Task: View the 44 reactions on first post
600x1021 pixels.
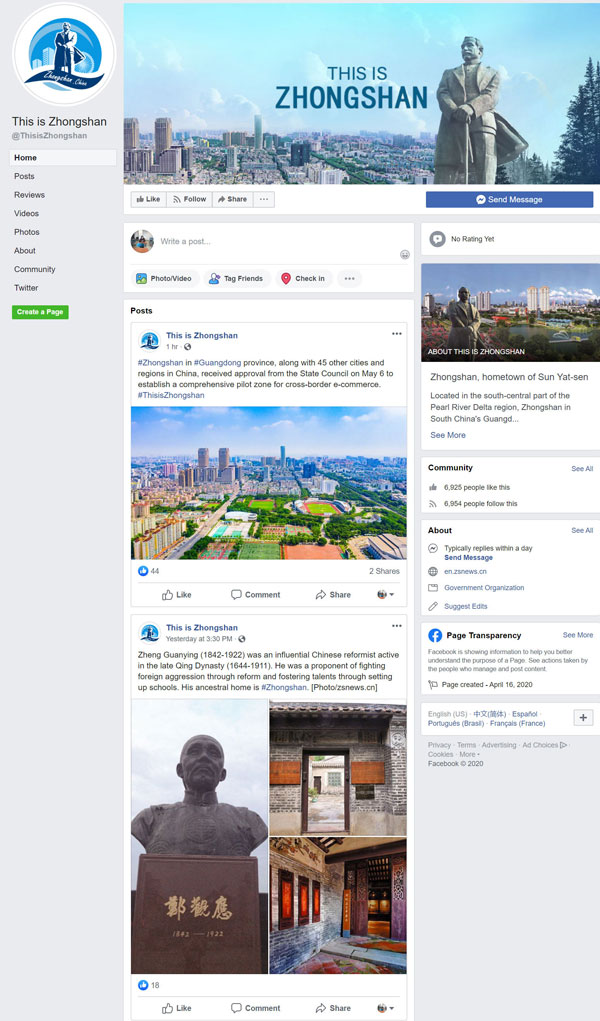Action: pos(149,571)
